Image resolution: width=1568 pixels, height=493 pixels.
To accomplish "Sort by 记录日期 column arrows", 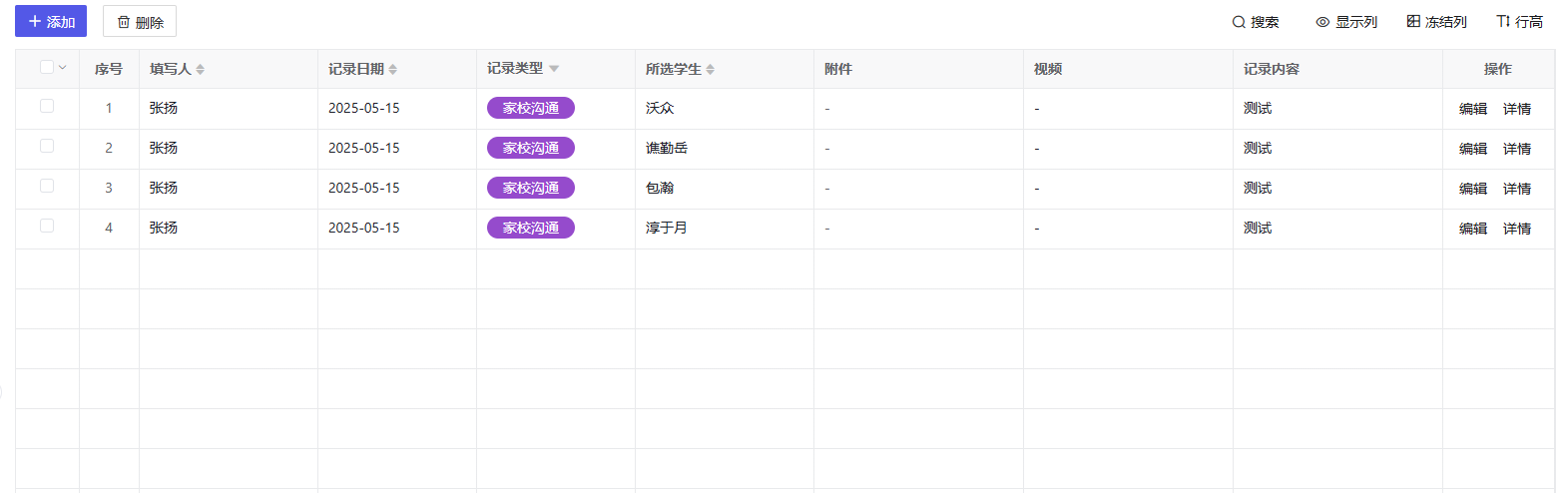I will point(392,69).
